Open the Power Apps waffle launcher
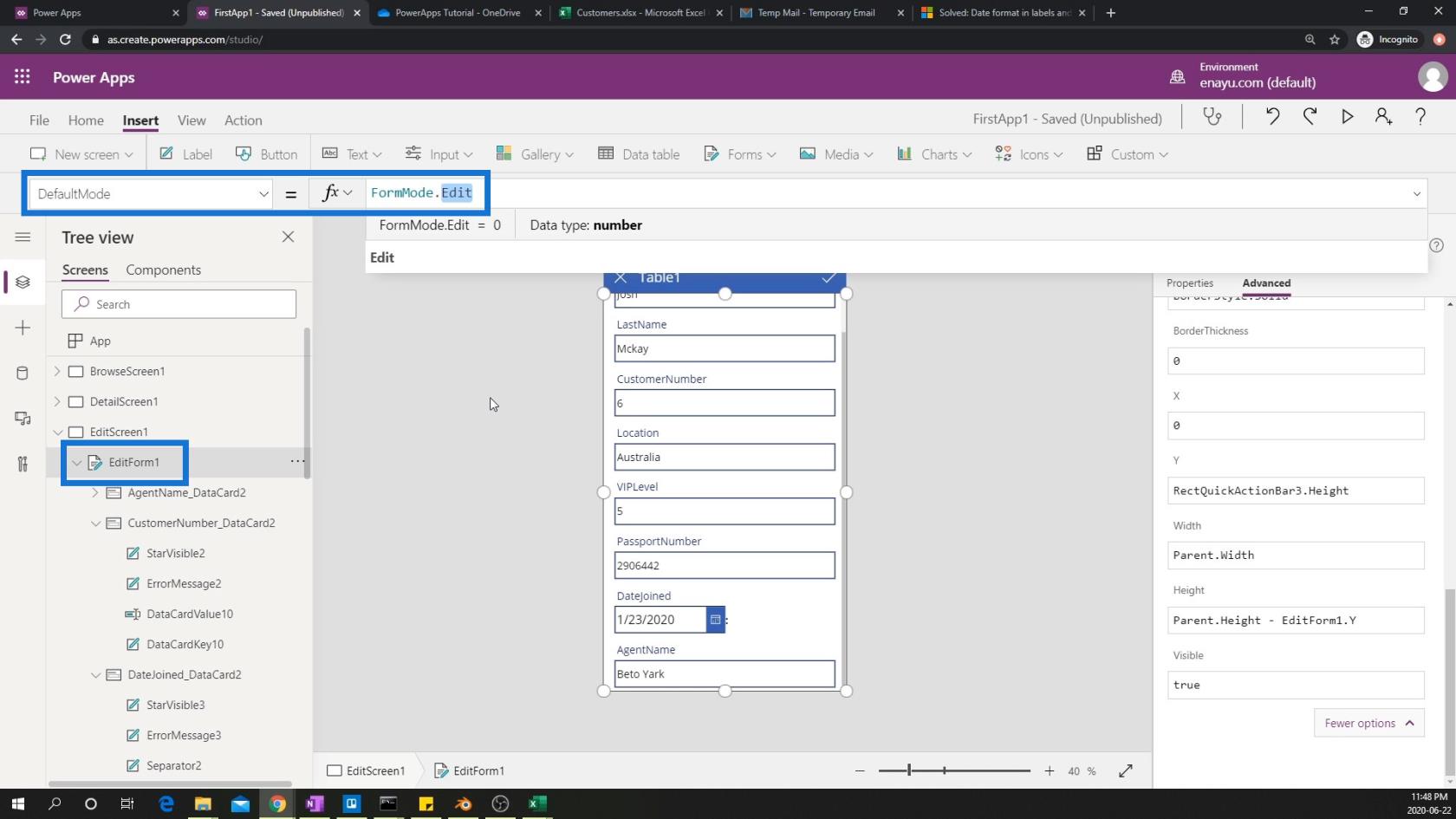The height and width of the screenshot is (819, 1456). (23, 77)
